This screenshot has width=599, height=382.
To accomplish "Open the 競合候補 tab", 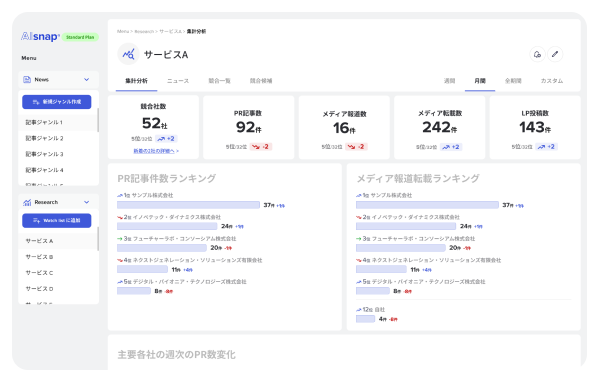I will tap(261, 81).
